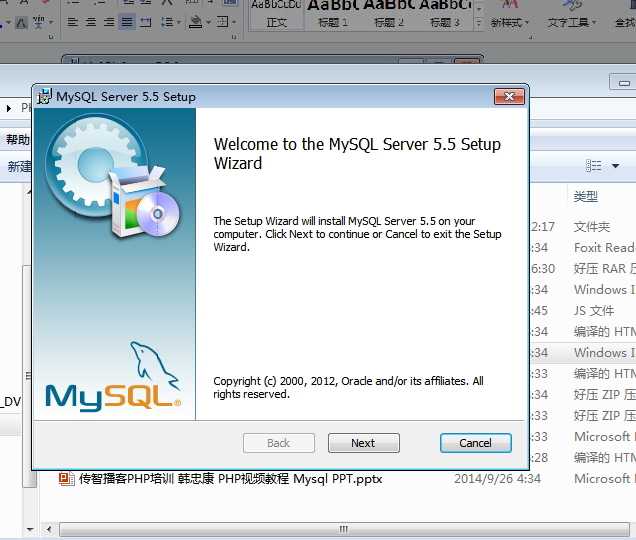Screen dimensions: 636x540
Task: Apply 标题 2 style
Action: coord(389,14)
